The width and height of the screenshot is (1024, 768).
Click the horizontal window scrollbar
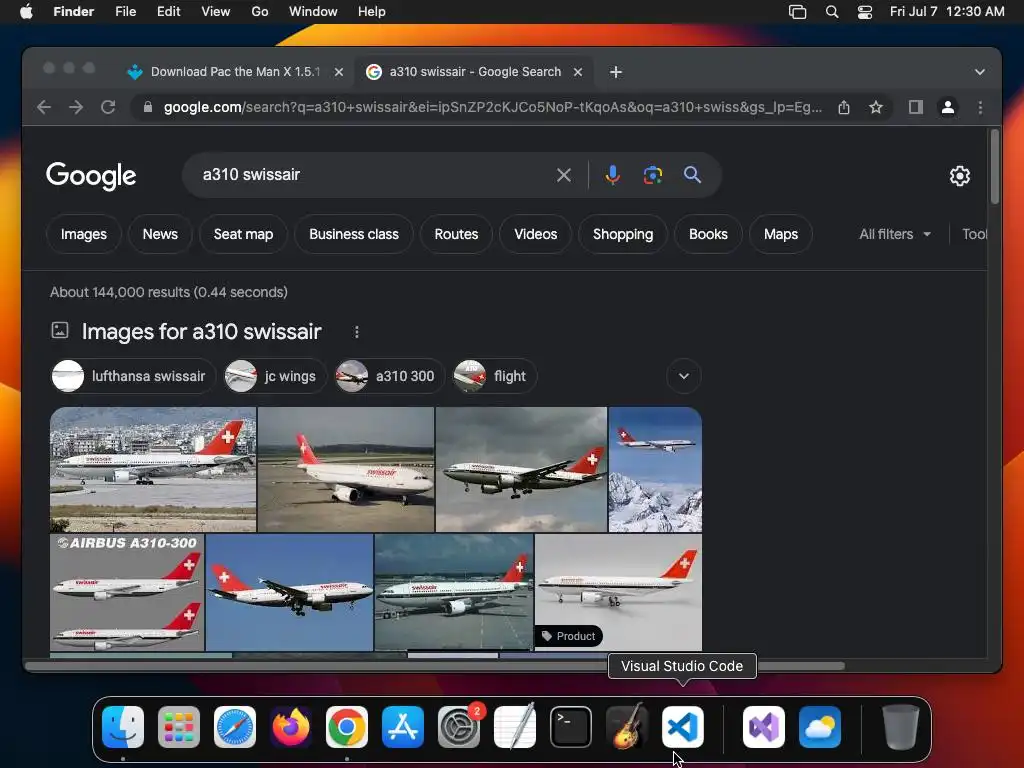click(435, 666)
